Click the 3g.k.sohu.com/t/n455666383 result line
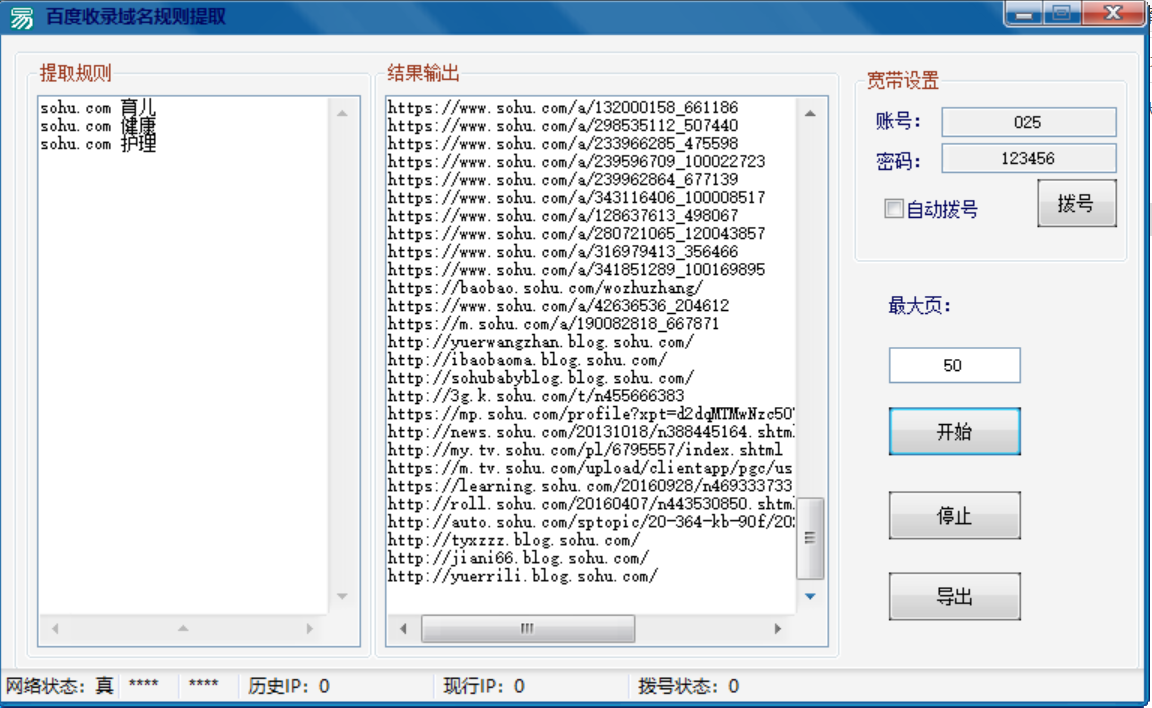The width and height of the screenshot is (1152, 708). pos(536,396)
